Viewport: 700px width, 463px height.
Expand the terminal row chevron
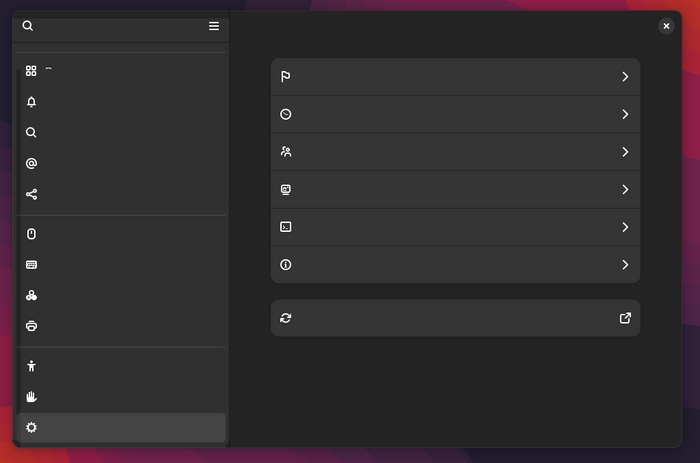tap(625, 227)
